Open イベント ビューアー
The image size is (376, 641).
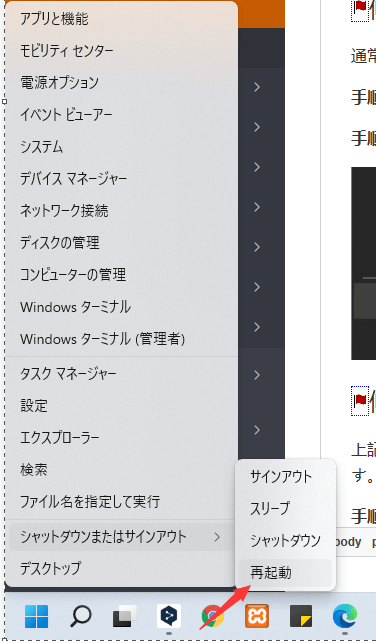coord(121,115)
